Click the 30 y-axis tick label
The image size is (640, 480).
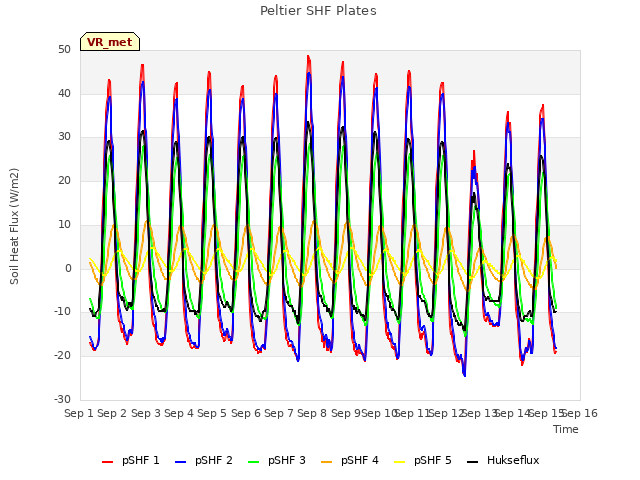click(x=64, y=137)
